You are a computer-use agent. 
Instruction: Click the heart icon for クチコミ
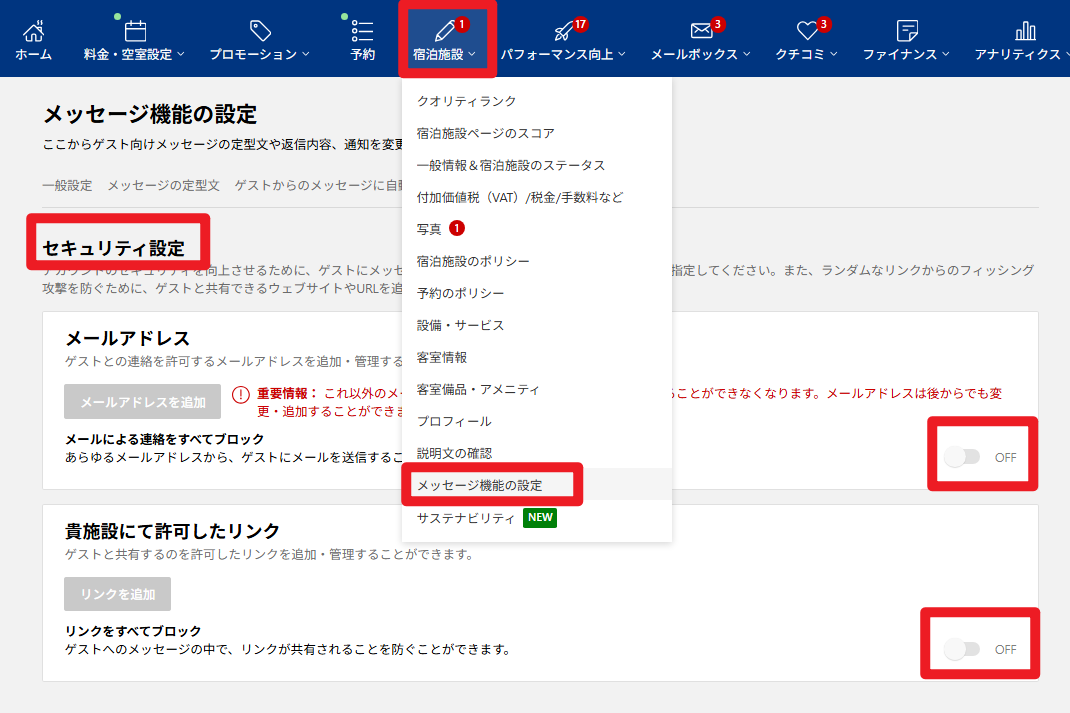point(807,31)
